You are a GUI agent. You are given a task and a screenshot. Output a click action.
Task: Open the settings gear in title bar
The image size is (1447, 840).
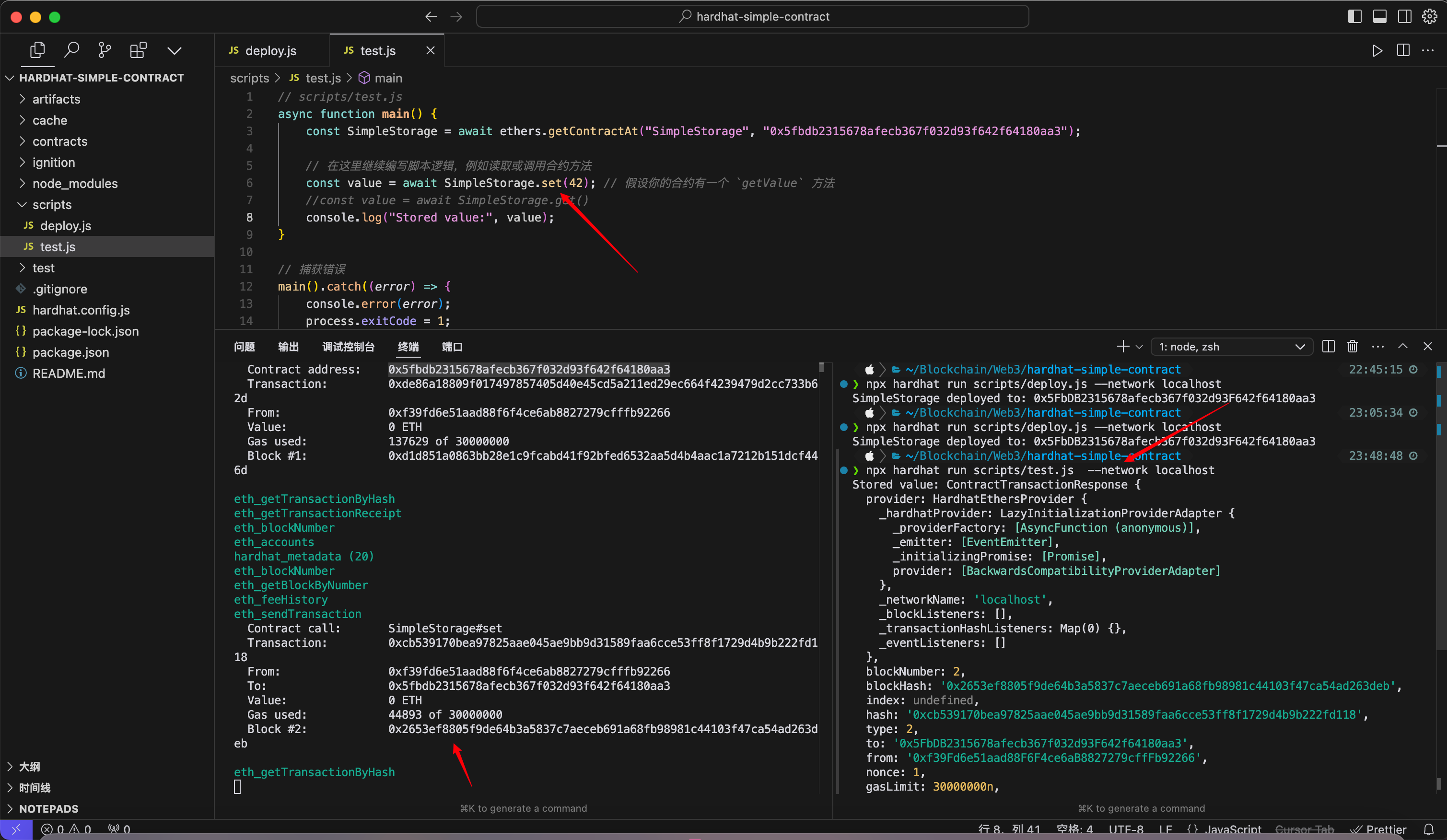coord(1430,17)
